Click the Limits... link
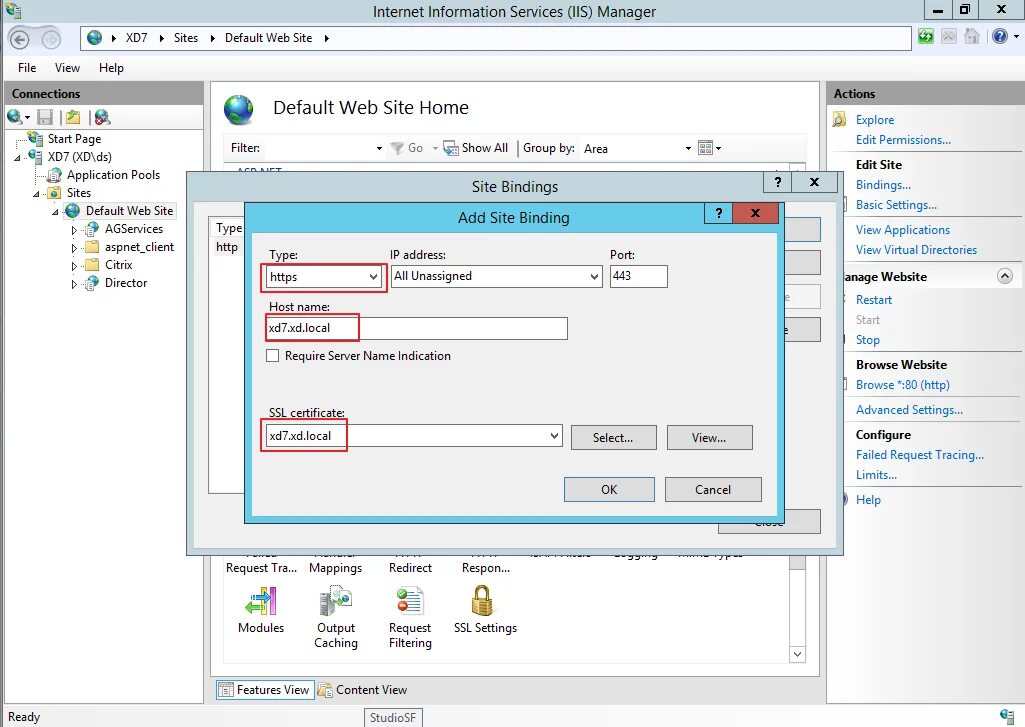1025x727 pixels. click(x=876, y=475)
